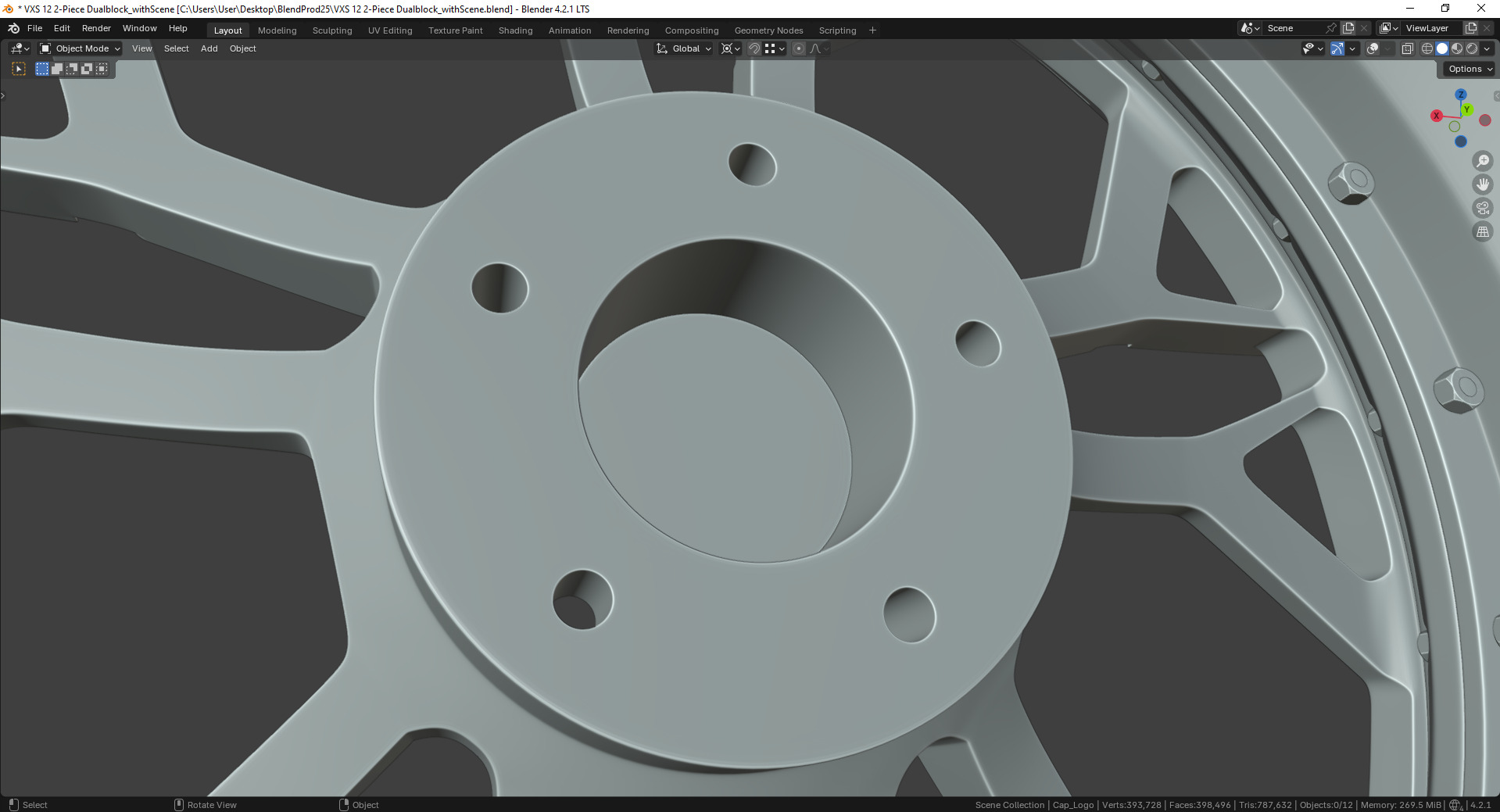1500x812 pixels.
Task: Switch to rendered viewport shading
Action: coord(1472,48)
